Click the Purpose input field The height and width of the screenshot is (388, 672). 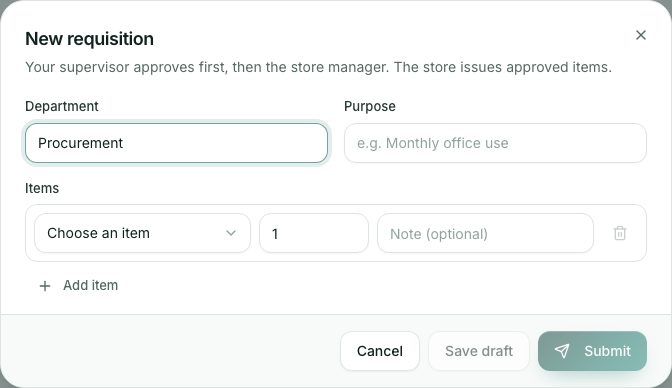point(495,143)
